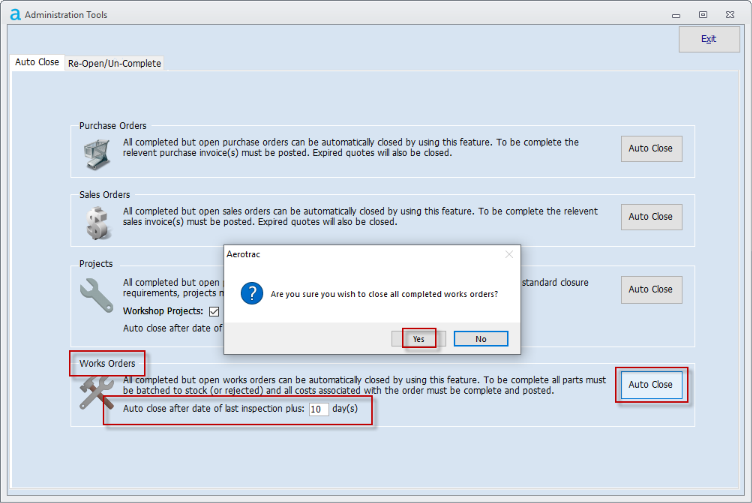Screen dimensions: 752x503
Task: Click Auto Close for Works Orders
Action: pyautogui.click(x=651, y=385)
